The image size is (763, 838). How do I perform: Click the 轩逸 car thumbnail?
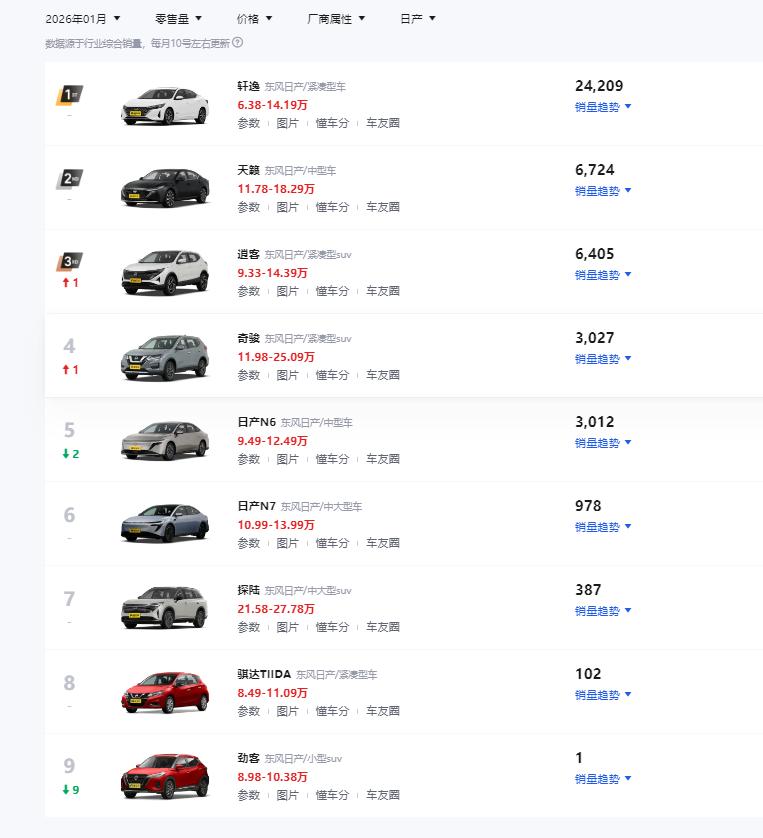point(165,105)
